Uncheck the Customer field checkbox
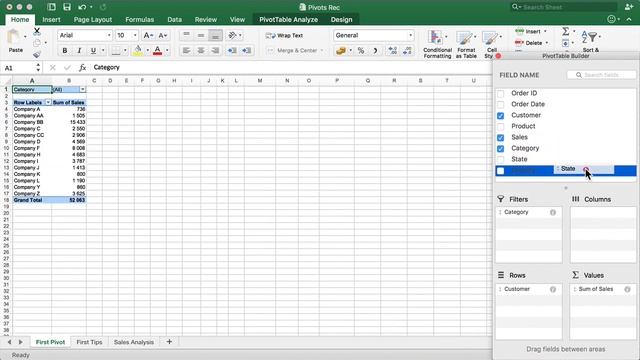 point(500,116)
